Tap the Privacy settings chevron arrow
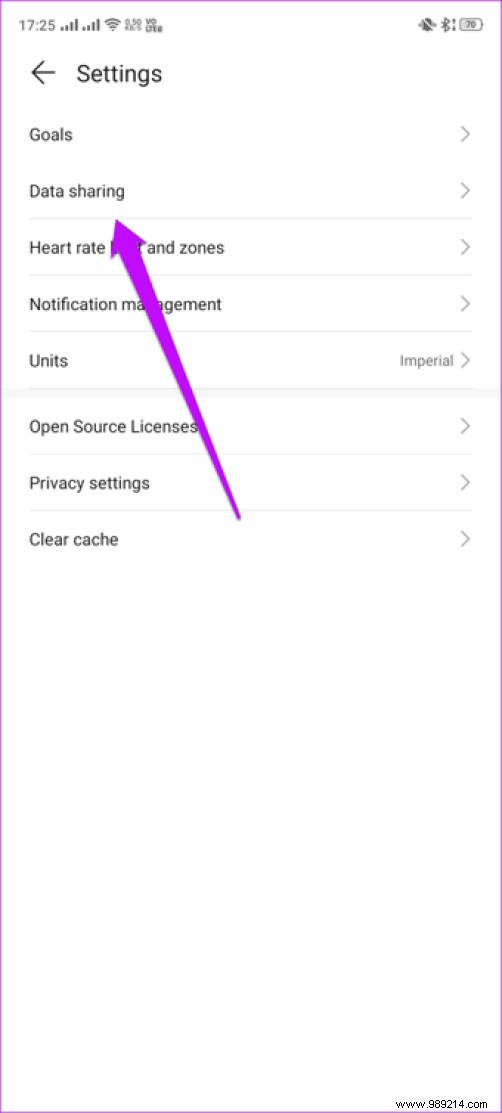The height and width of the screenshot is (1113, 502). 465,483
